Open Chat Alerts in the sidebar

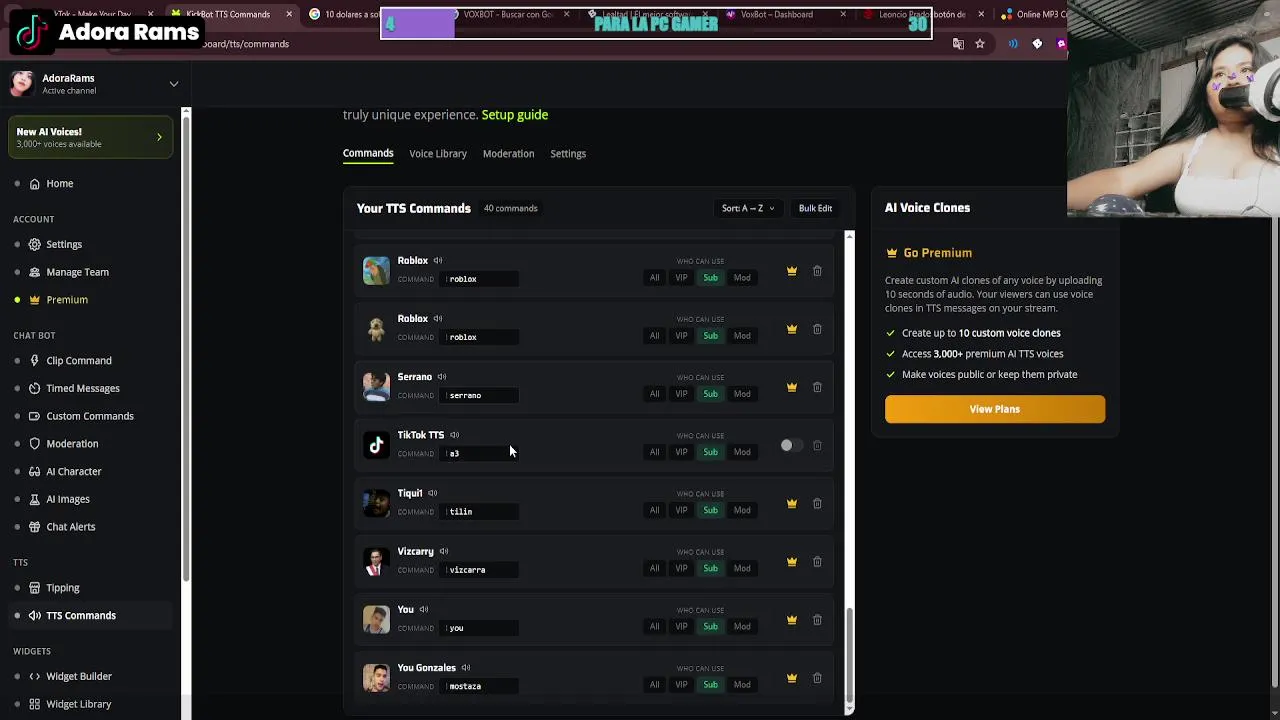pos(71,527)
